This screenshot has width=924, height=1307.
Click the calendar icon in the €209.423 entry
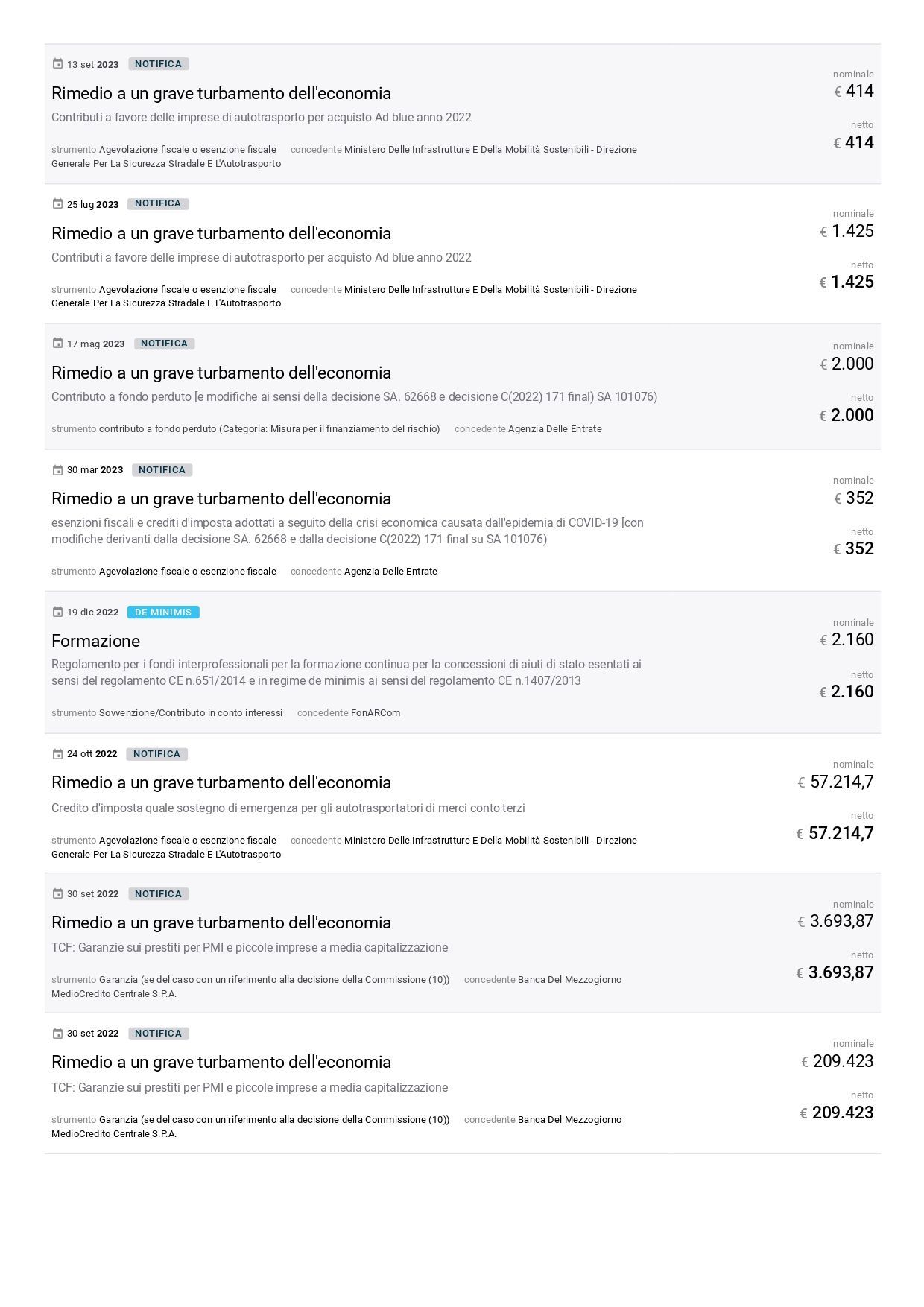pos(57,1034)
